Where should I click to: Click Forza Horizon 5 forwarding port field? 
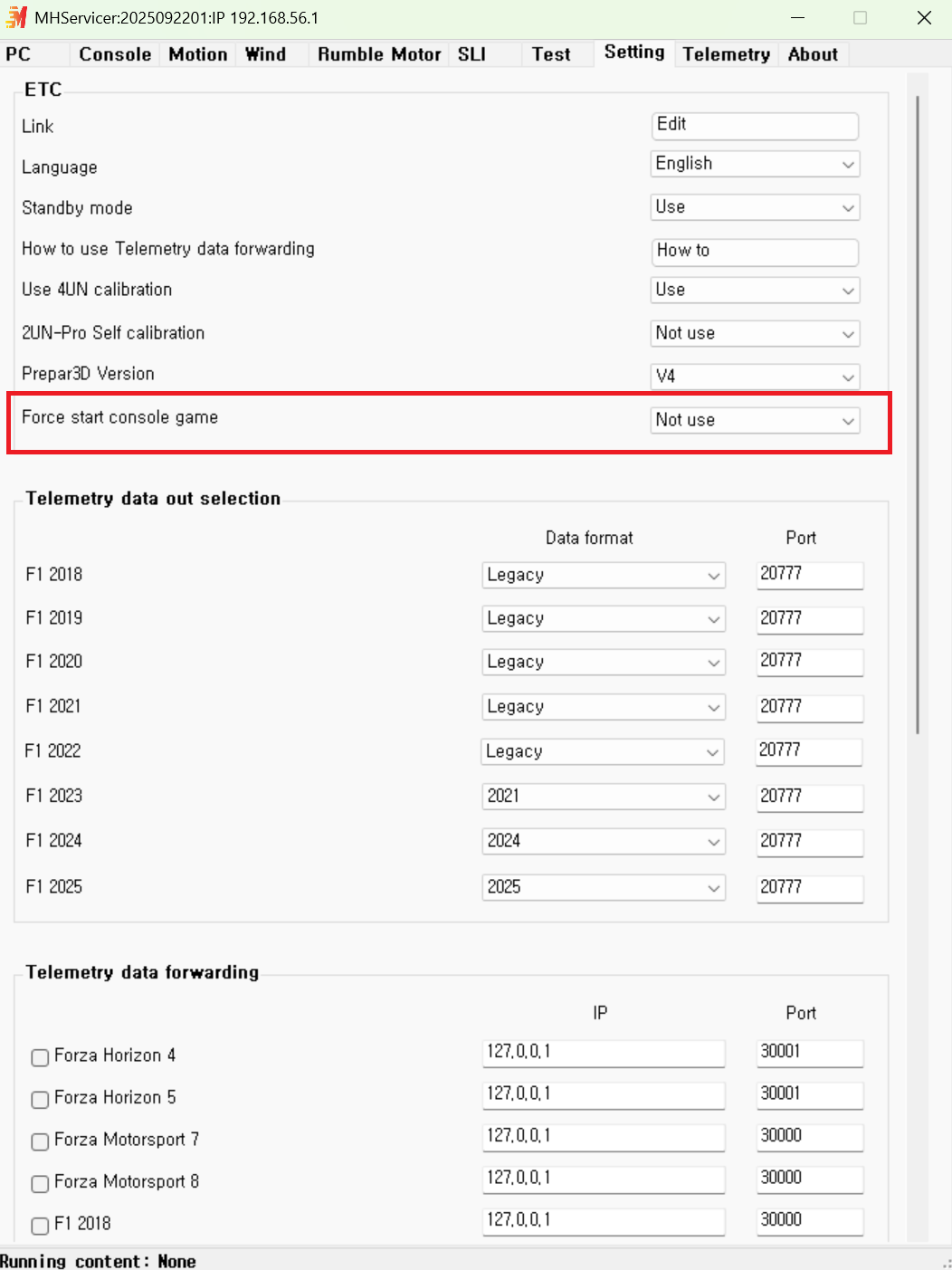(810, 1094)
